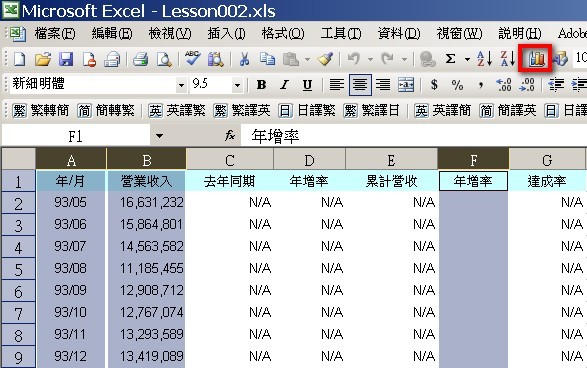Open the Undo history dropdown arrow
The image size is (587, 368).
pyautogui.click(x=370, y=59)
